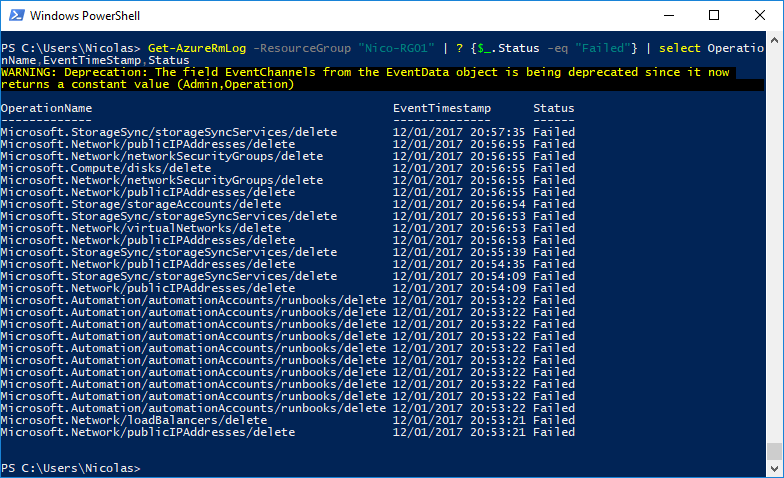This screenshot has height=478, width=784.
Task: Click the 20:55:39 timestamp
Action: click(x=498, y=252)
